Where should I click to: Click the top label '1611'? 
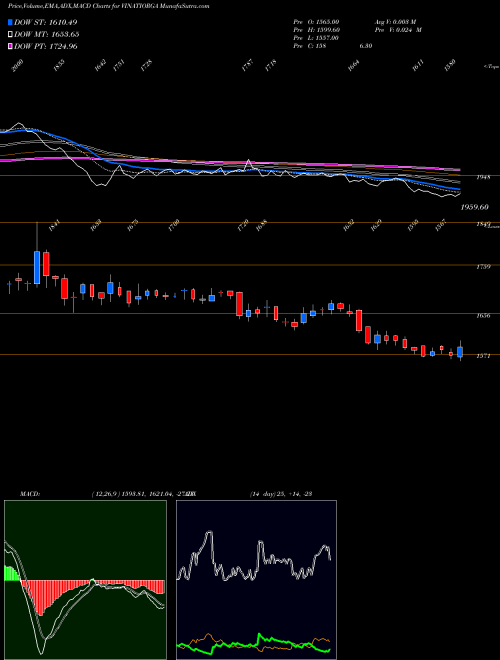(418, 66)
